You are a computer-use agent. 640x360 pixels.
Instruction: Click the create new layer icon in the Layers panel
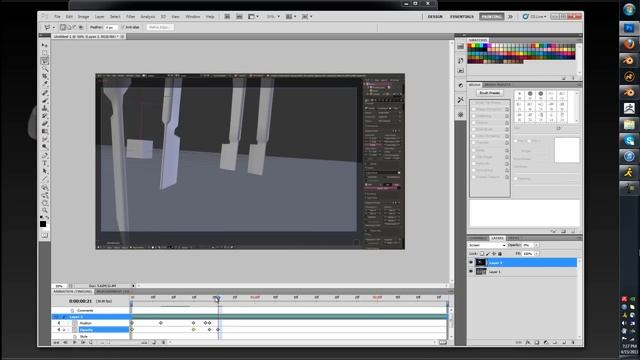pos(564,342)
